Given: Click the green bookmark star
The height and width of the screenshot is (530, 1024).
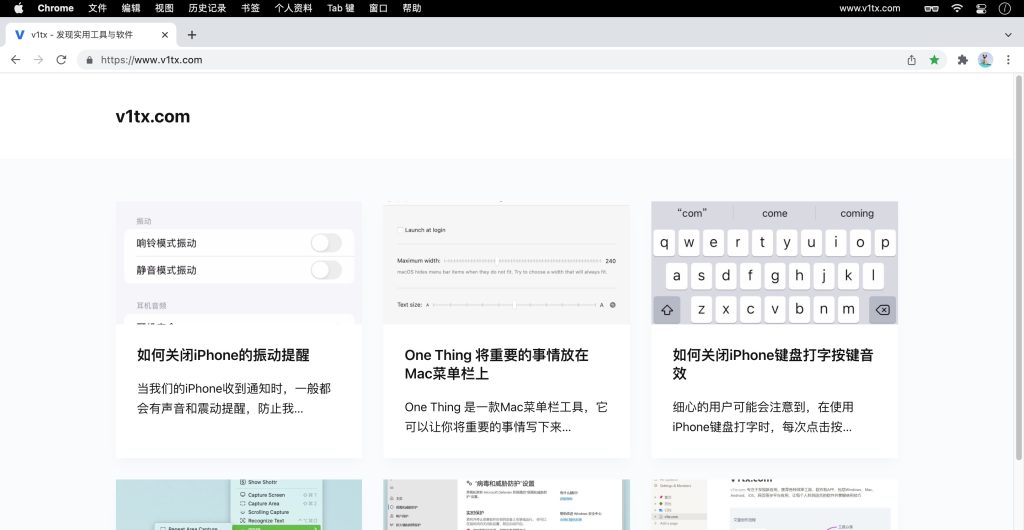Looking at the screenshot, I should coord(935,59).
